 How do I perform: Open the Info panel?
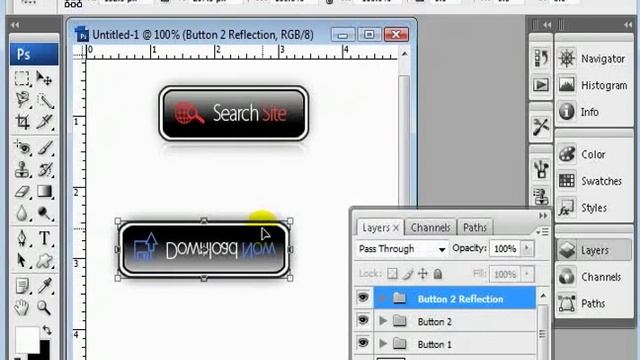(x=593, y=112)
